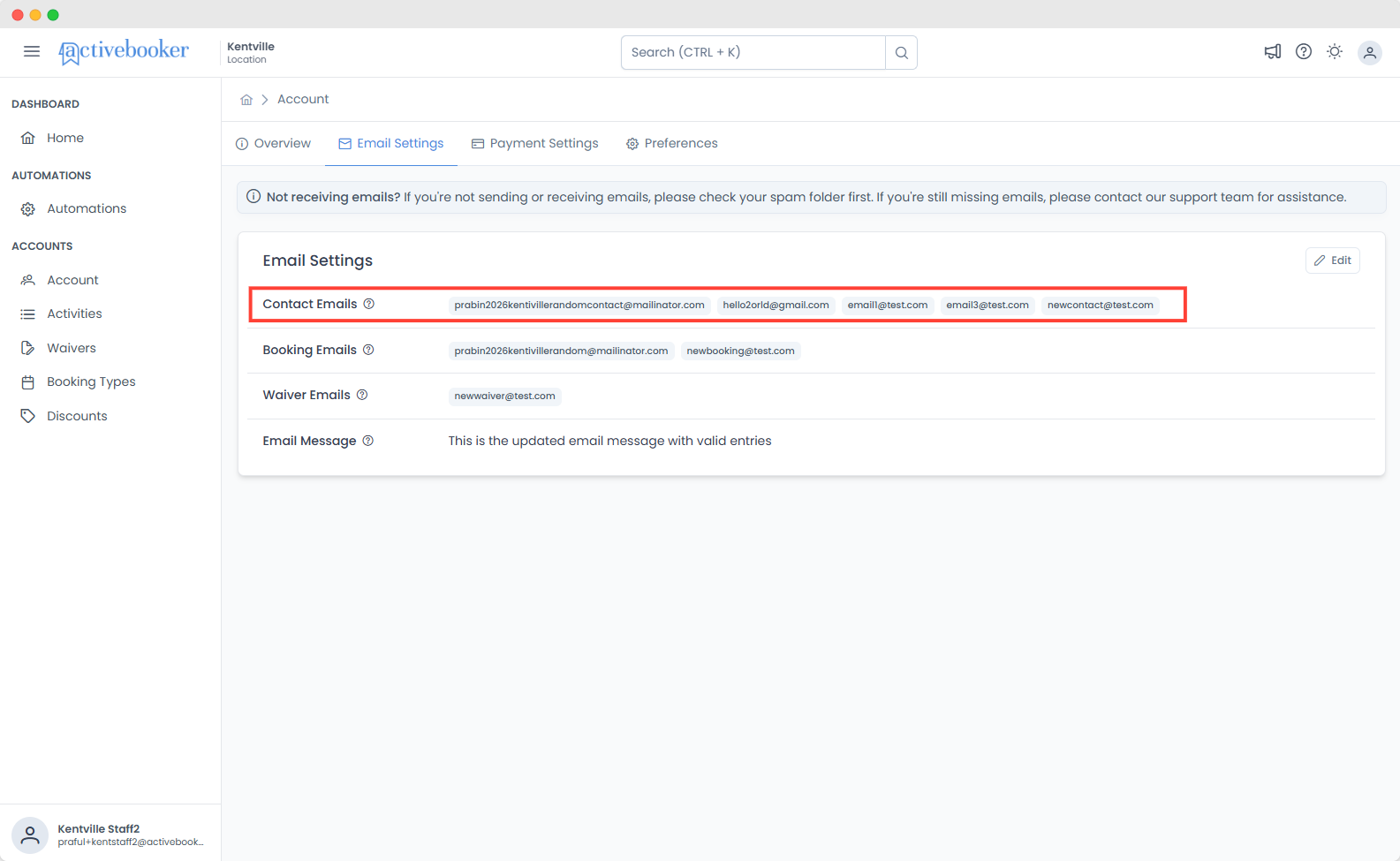The height and width of the screenshot is (861, 1400).
Task: Focus the Search (CTRL + K) field
Action: [753, 52]
